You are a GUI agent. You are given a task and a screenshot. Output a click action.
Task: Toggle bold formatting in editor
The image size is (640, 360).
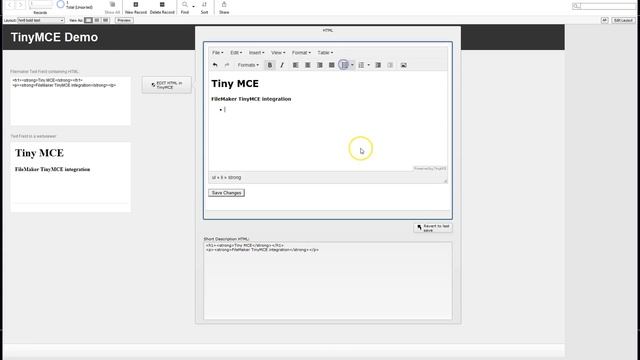pos(270,65)
